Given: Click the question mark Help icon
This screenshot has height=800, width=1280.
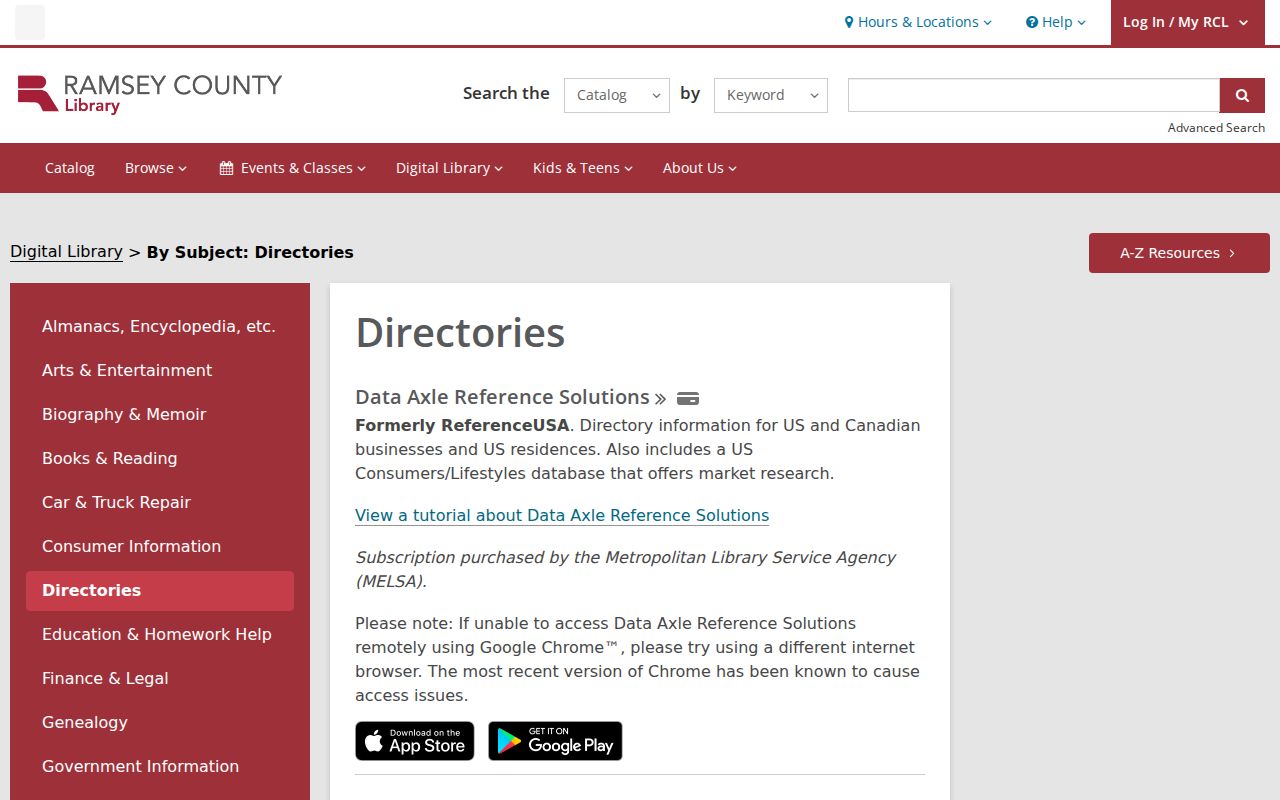Looking at the screenshot, I should tap(1032, 22).
